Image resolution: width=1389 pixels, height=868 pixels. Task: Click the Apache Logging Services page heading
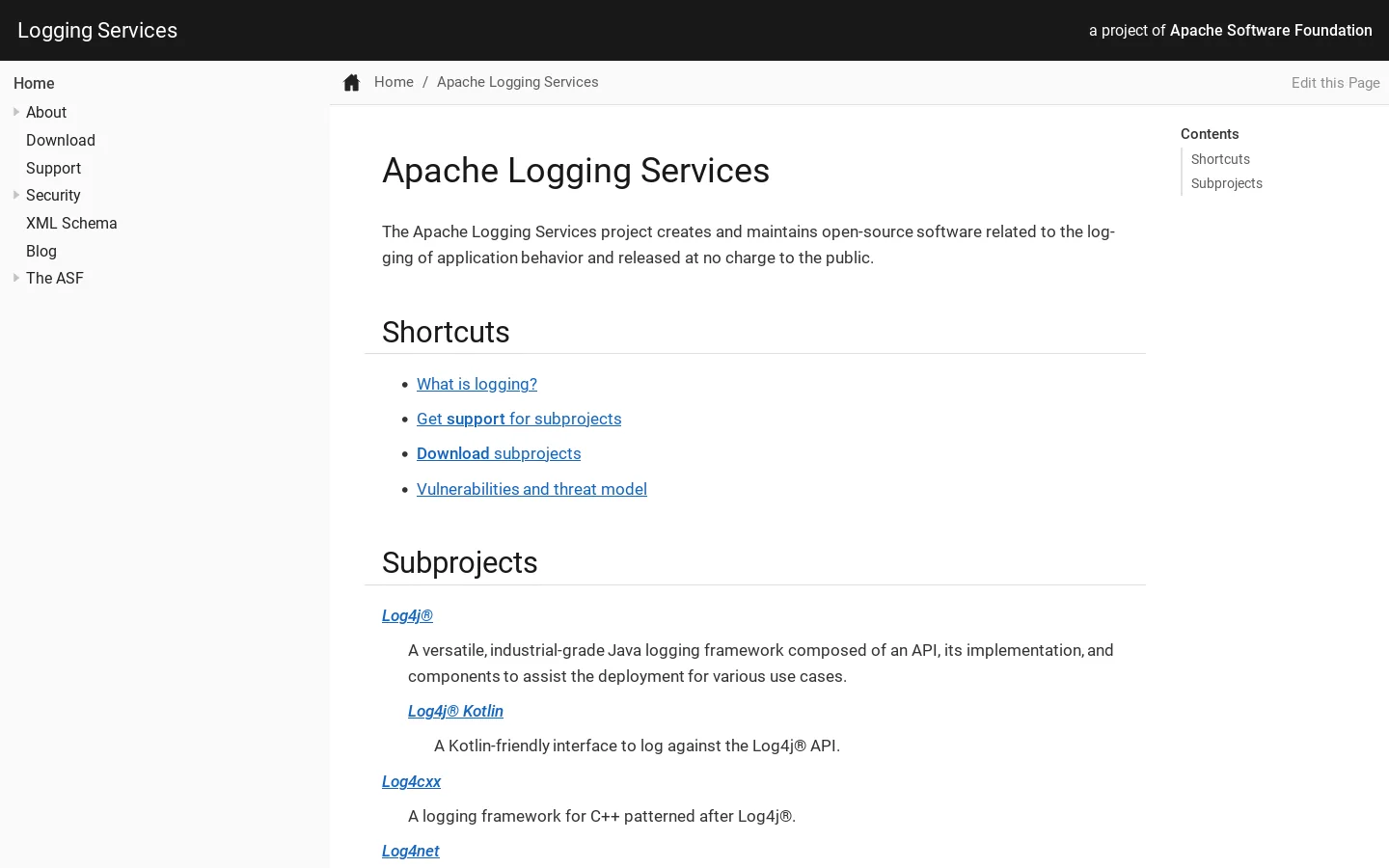576,171
